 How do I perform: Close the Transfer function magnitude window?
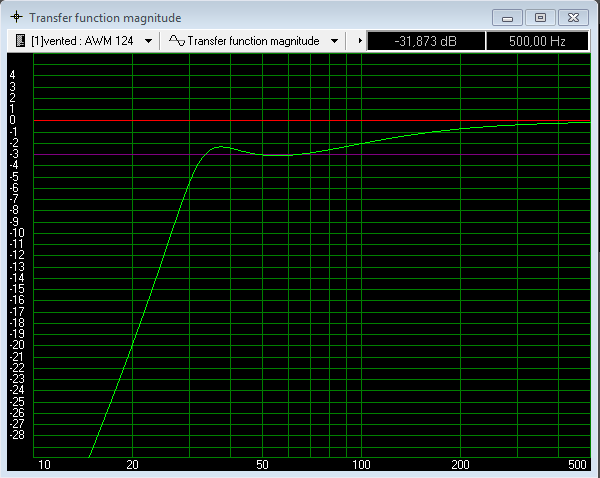pos(572,17)
